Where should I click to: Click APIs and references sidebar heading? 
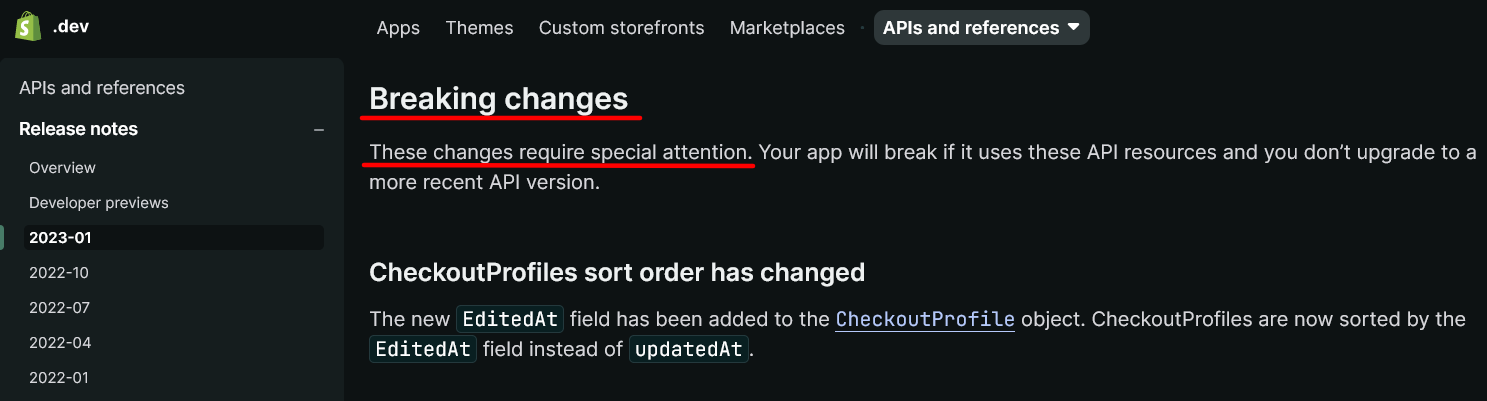pyautogui.click(x=102, y=88)
